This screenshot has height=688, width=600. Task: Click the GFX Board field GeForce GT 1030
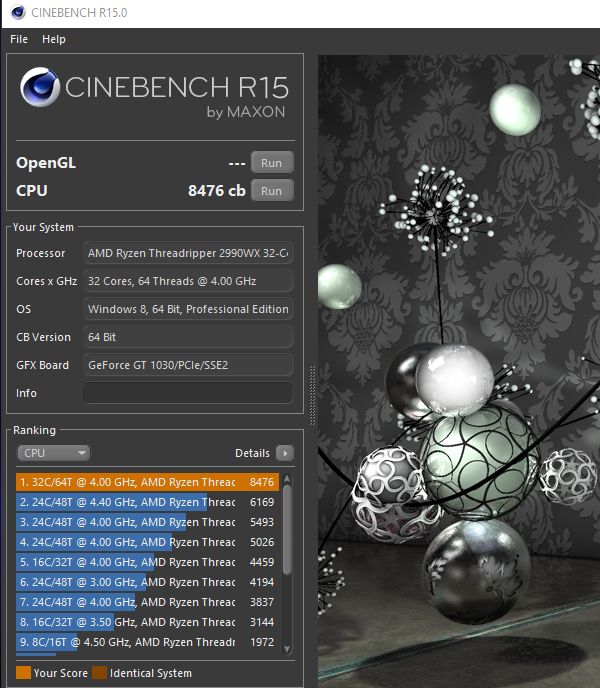pyautogui.click(x=188, y=365)
